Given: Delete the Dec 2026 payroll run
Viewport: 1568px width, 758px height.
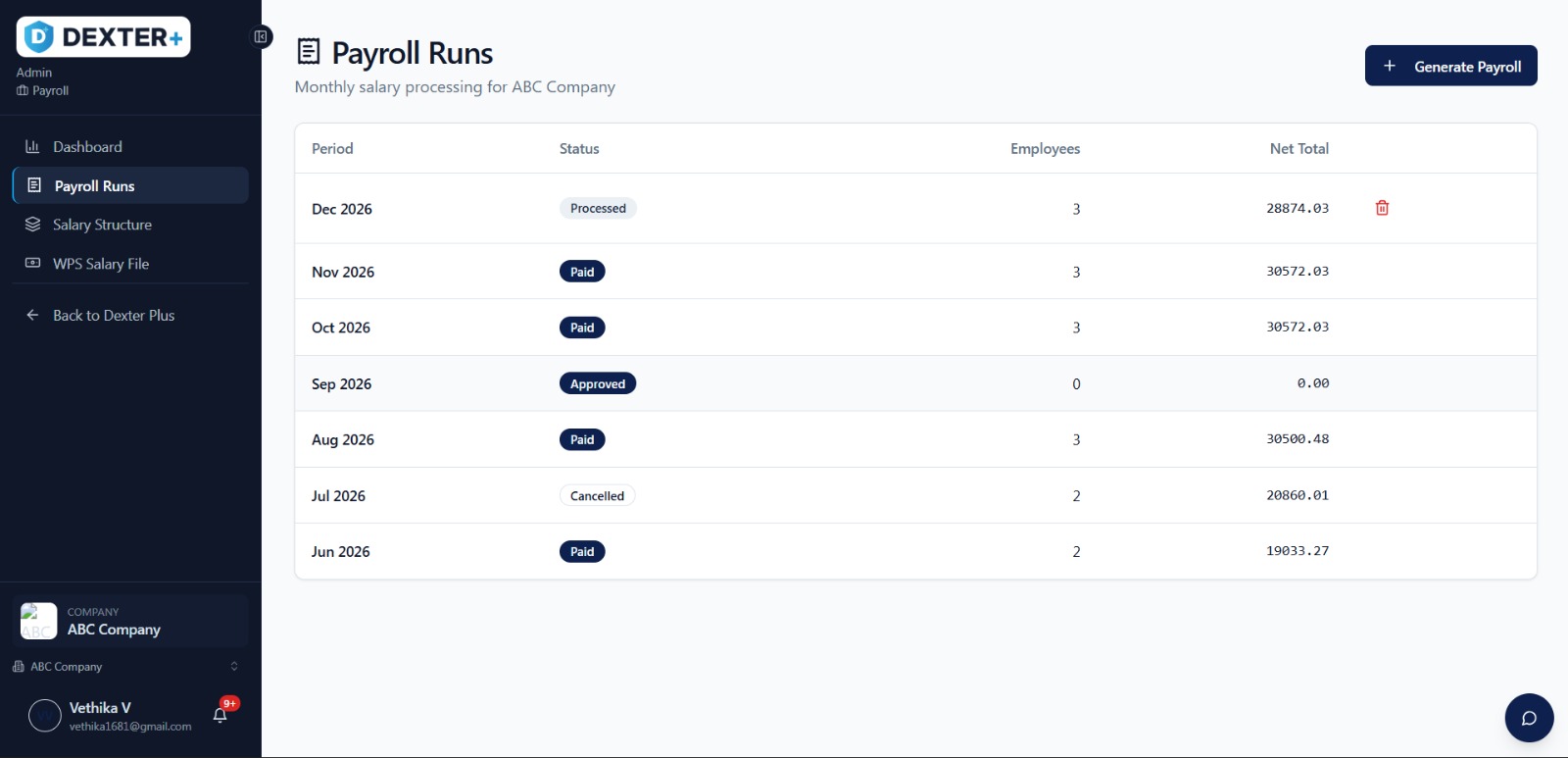Looking at the screenshot, I should (x=1382, y=208).
